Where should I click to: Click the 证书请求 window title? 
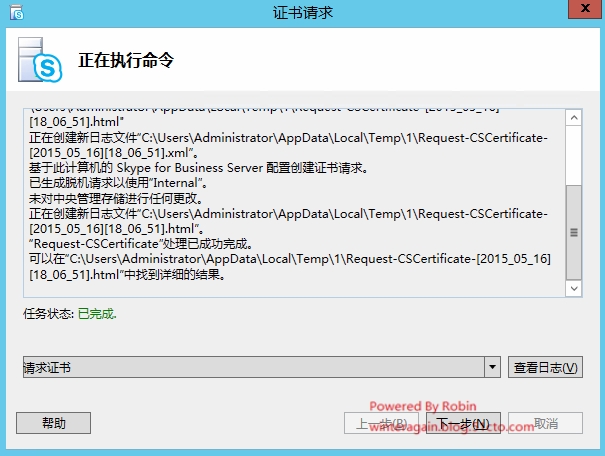click(302, 12)
